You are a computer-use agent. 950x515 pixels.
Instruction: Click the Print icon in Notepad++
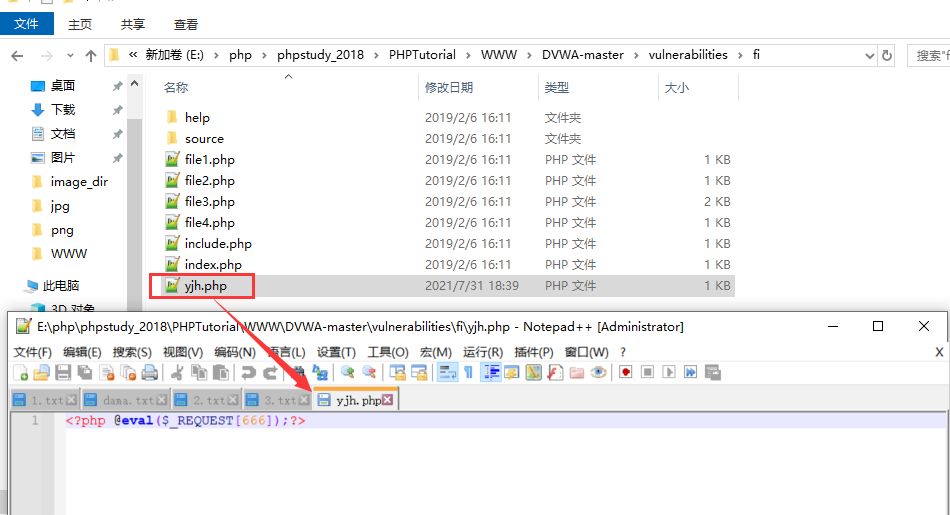(150, 373)
